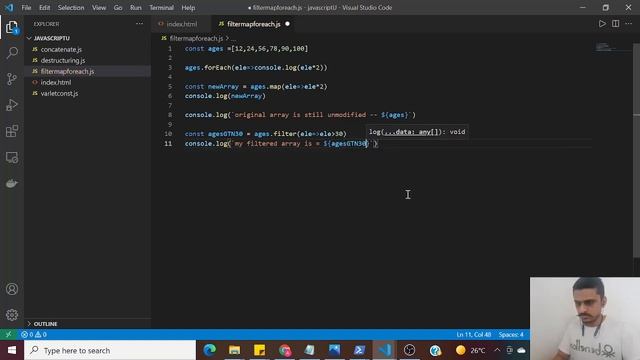Select the filtermapforeach.js editor tab

[253, 24]
